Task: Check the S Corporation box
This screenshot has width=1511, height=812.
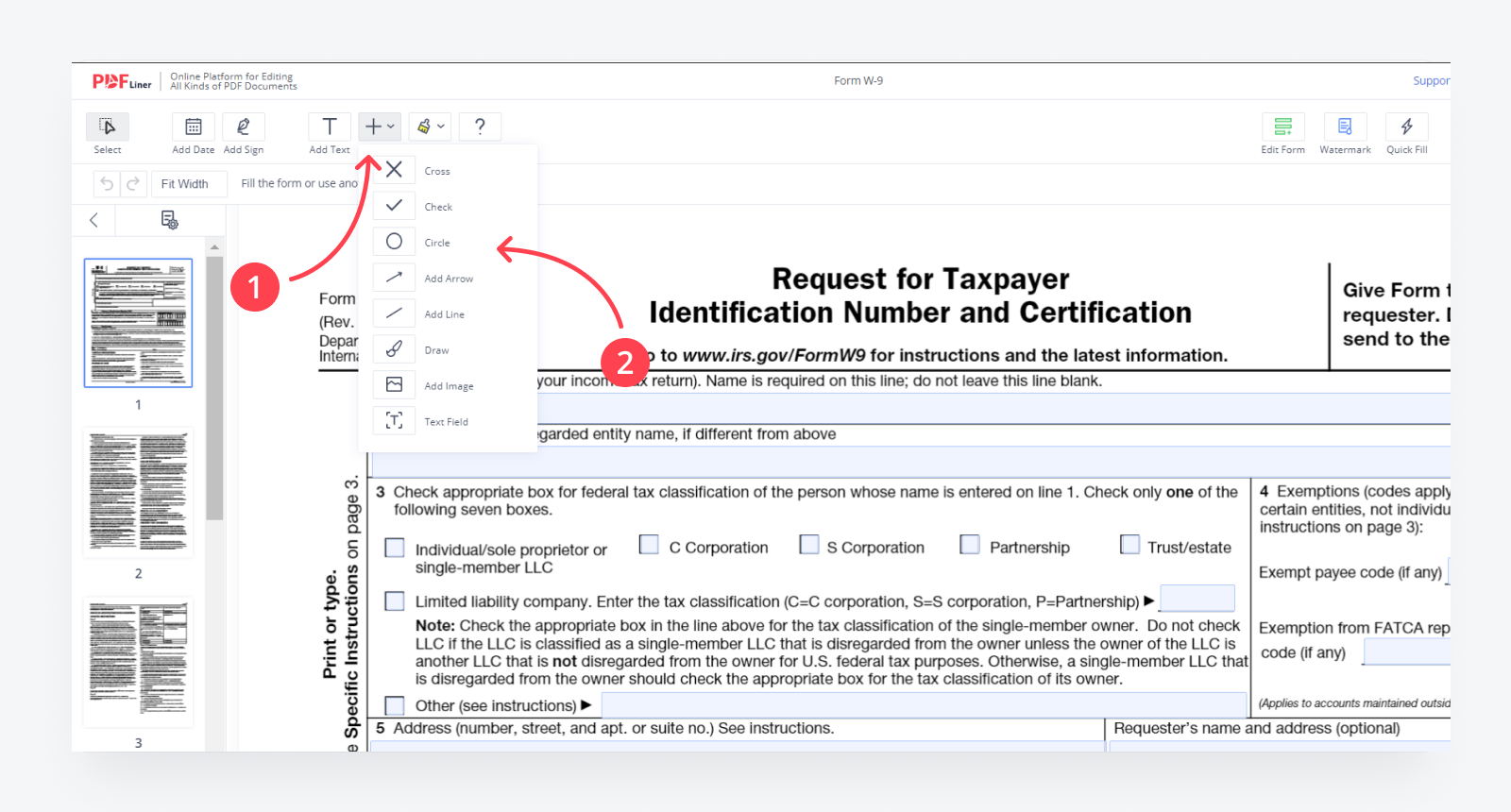Action: coord(809,545)
